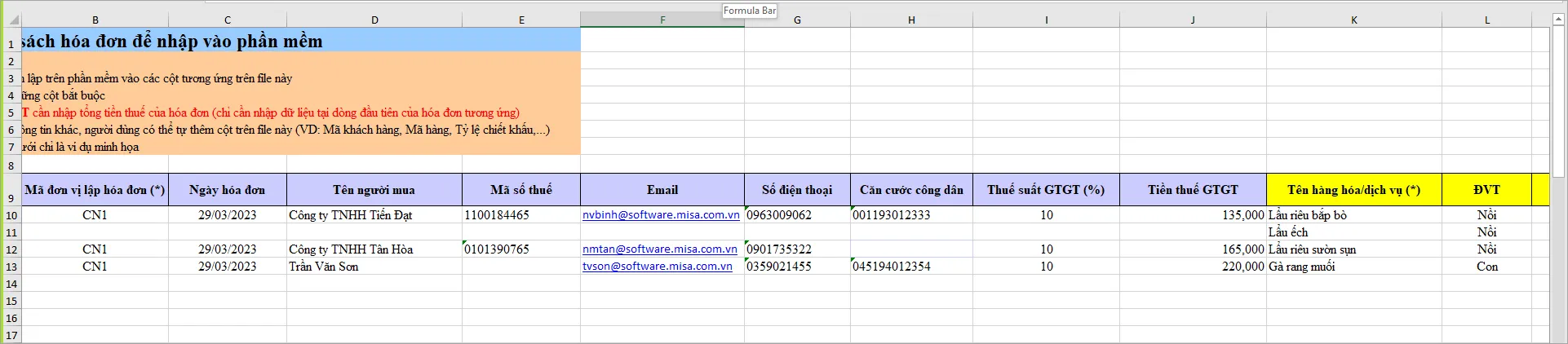Select the Gà rang muối item cell

coord(1353,267)
